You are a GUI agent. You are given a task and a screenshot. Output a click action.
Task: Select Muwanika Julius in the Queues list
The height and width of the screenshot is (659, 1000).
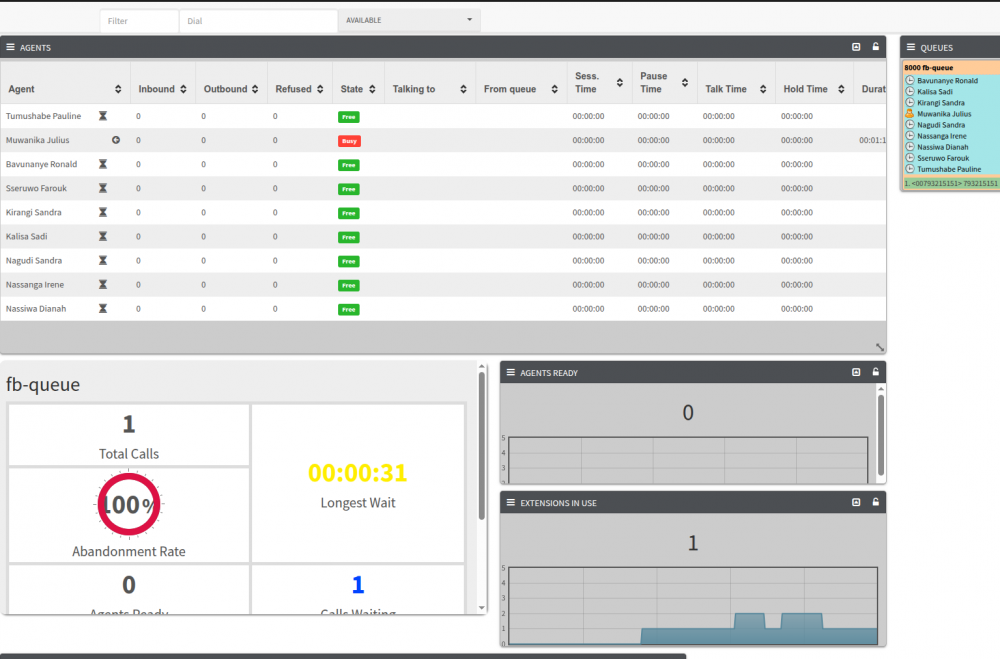tap(943, 114)
